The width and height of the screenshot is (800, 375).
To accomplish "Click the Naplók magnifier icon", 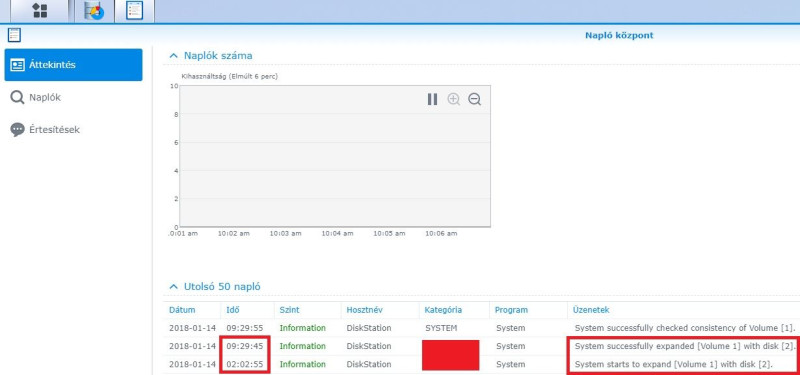I will tap(17, 97).
